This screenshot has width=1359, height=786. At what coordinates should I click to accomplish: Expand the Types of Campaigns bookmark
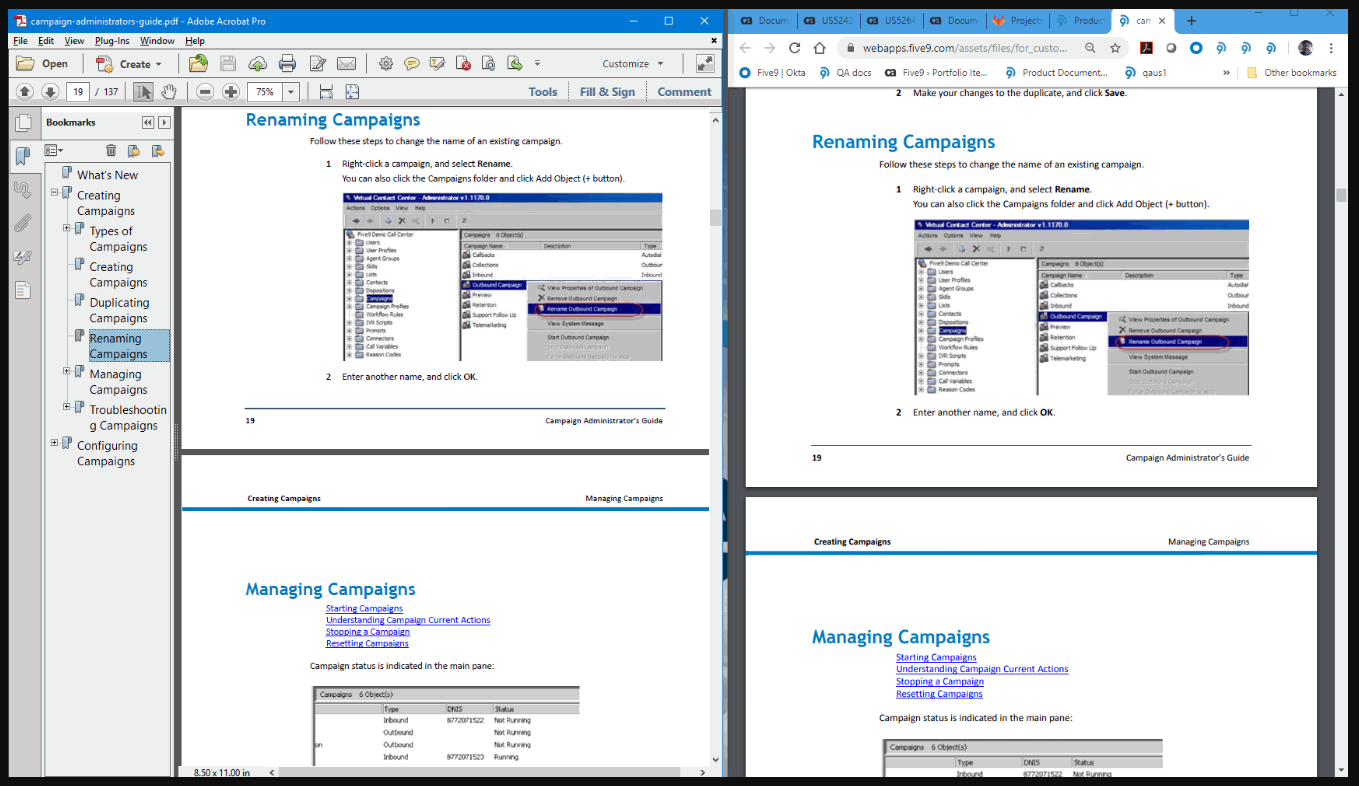(x=67, y=228)
